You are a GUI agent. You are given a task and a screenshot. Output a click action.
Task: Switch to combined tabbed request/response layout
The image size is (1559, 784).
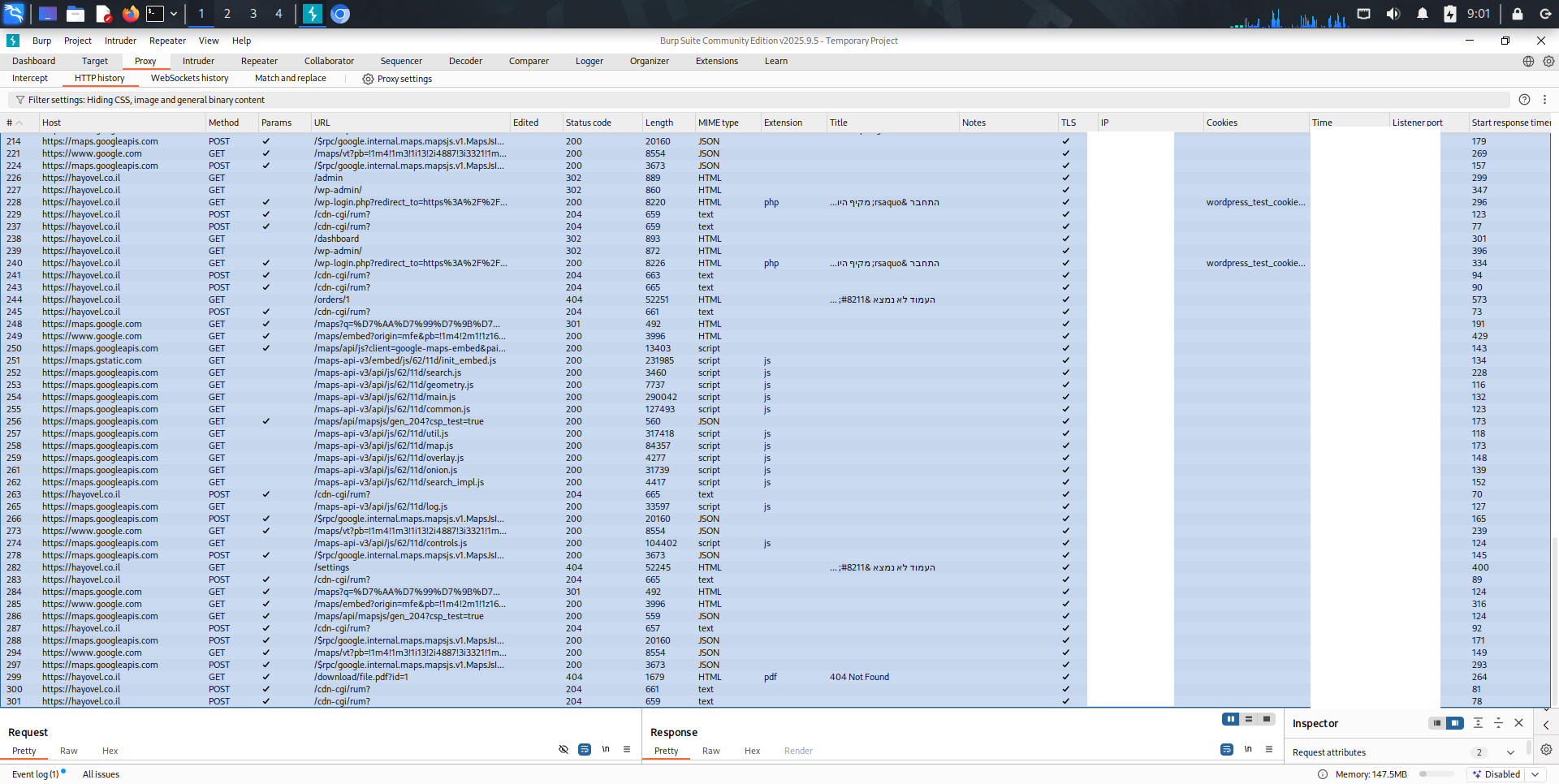pyautogui.click(x=1267, y=719)
